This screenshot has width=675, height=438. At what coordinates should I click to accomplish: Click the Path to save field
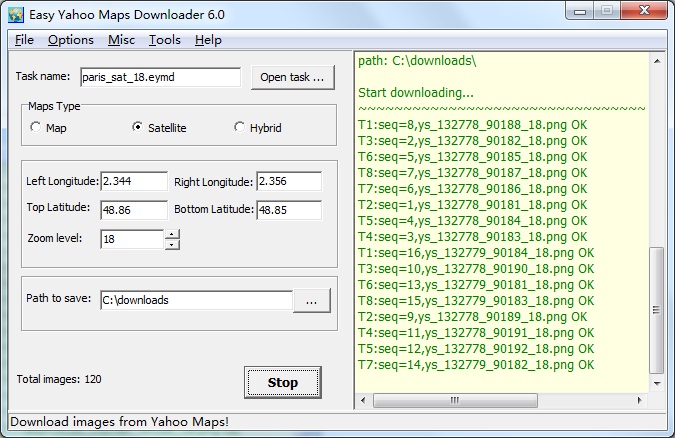click(x=196, y=300)
